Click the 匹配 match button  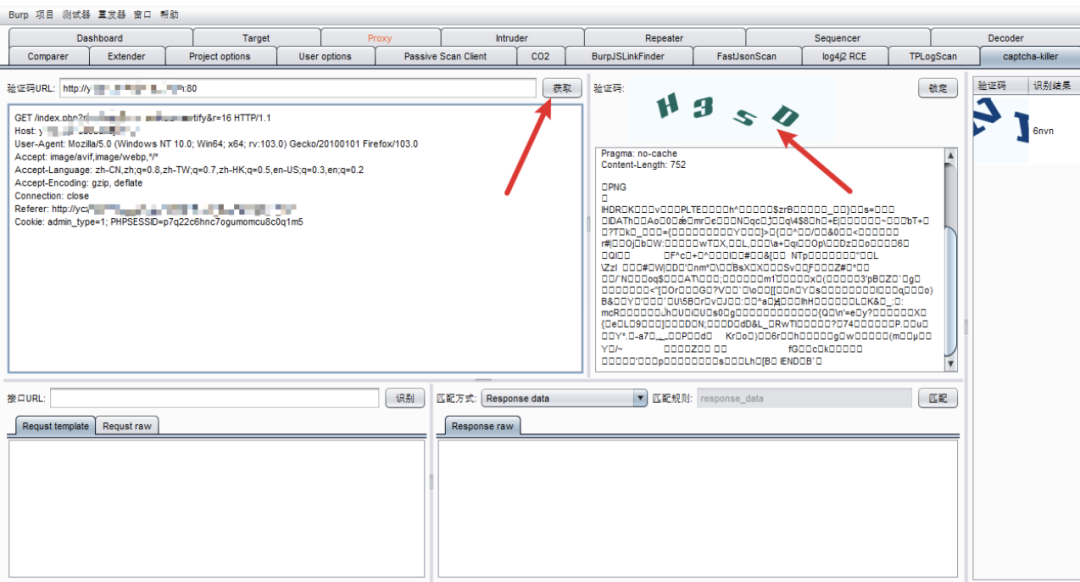[937, 398]
